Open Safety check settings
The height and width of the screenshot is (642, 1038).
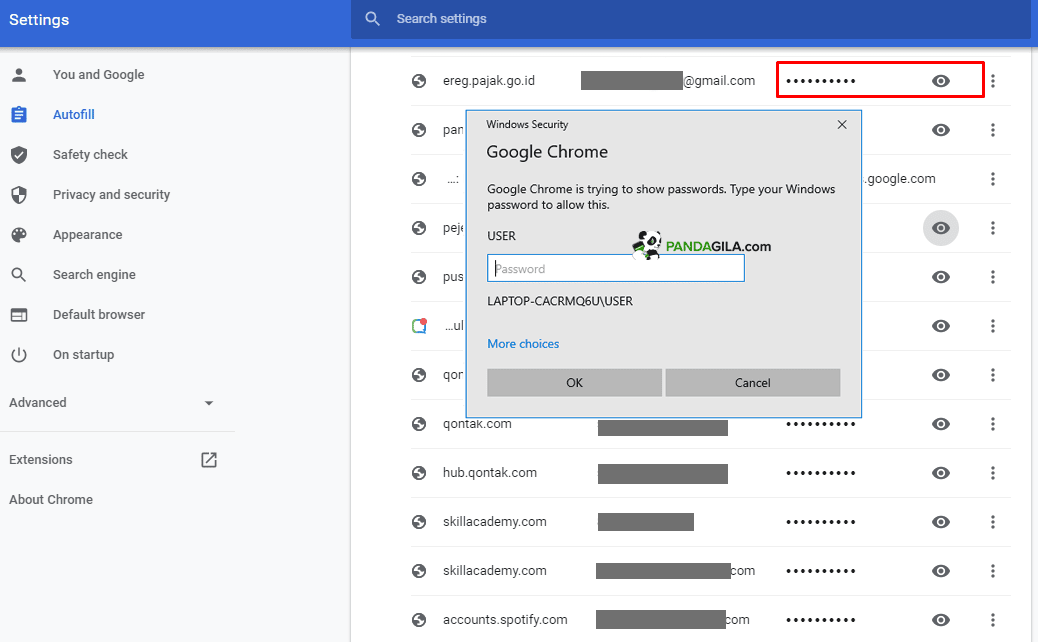90,155
